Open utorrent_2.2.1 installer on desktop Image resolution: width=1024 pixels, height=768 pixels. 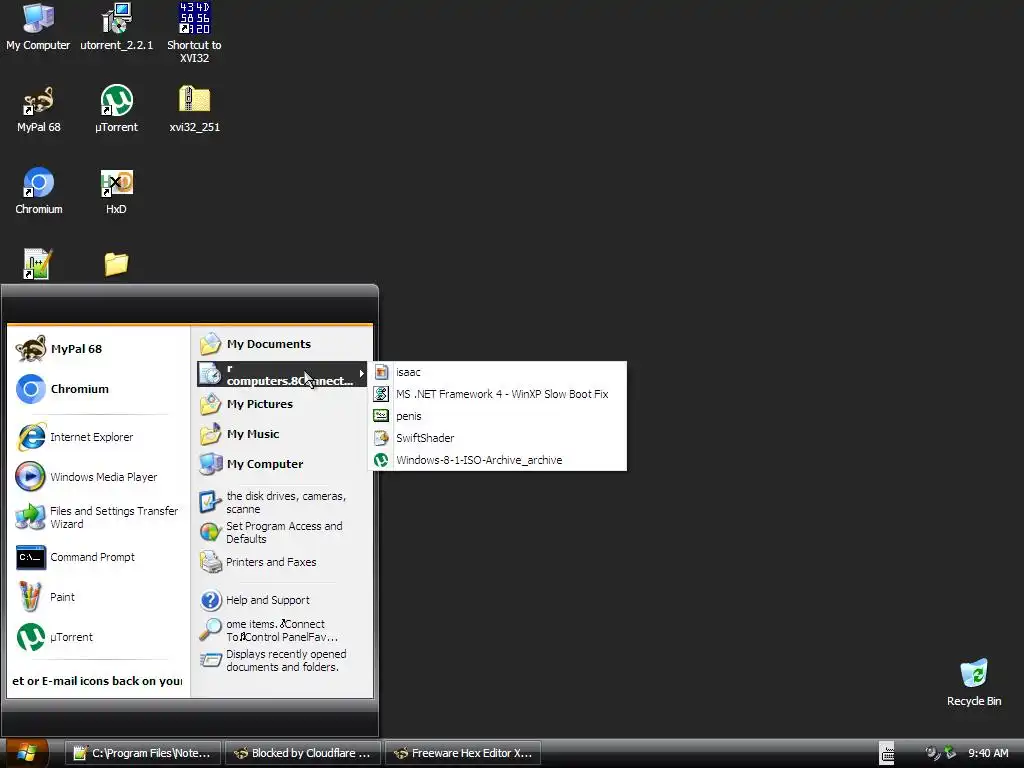click(x=116, y=26)
